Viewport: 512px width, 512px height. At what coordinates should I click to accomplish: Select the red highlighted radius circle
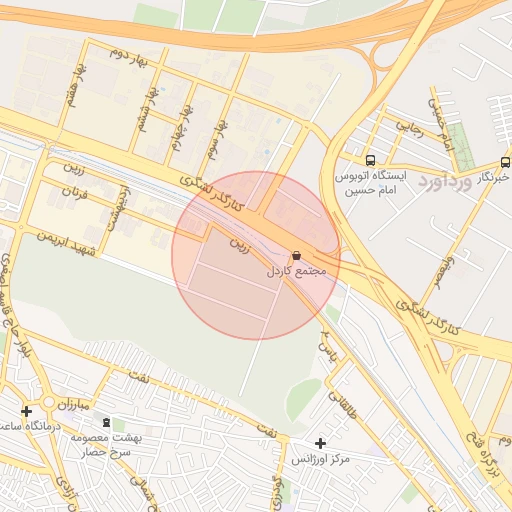pos(256,255)
